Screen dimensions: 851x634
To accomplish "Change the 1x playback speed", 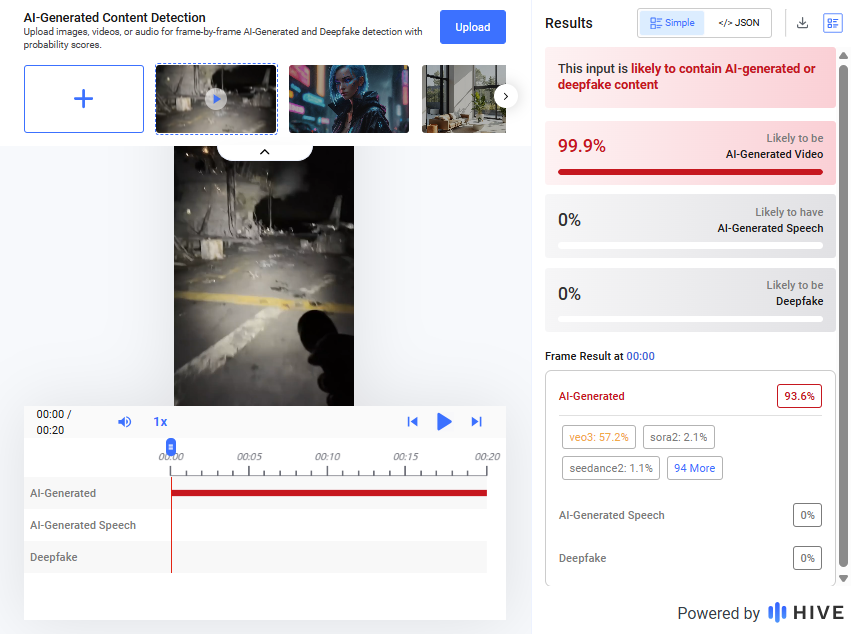I will [160, 422].
